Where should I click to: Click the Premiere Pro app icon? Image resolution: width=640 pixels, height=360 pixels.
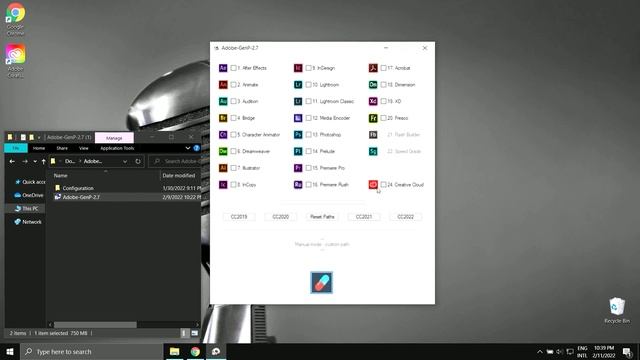(x=298, y=168)
